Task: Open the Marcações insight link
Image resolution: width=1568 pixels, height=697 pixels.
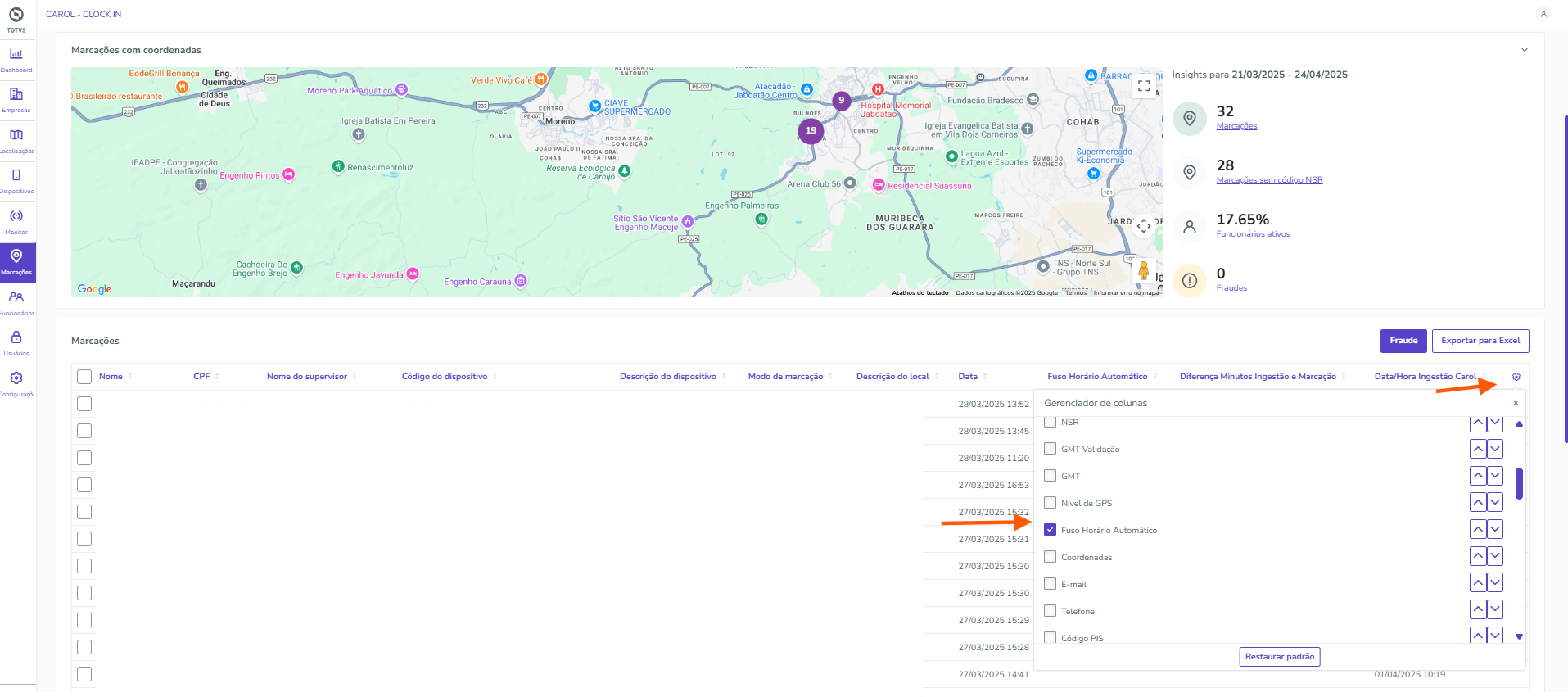Action: pos(1236,126)
